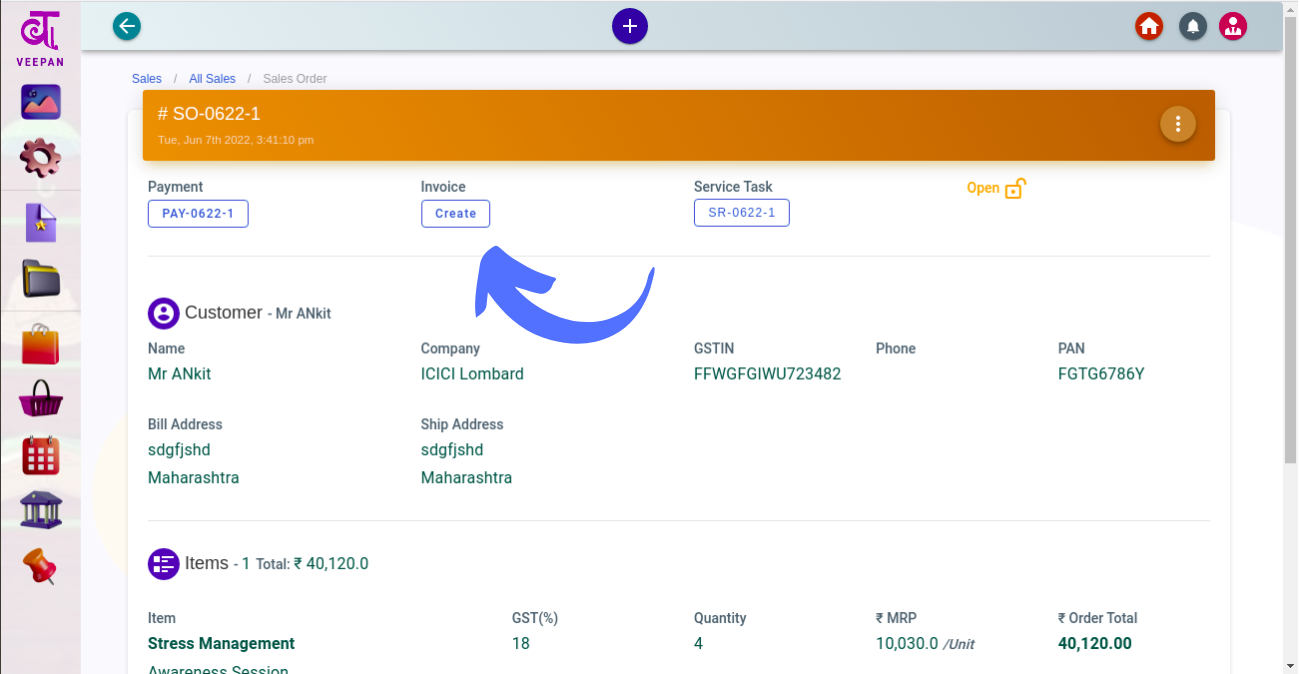
Task: Click order total 40,120.00
Action: [x=1095, y=644]
